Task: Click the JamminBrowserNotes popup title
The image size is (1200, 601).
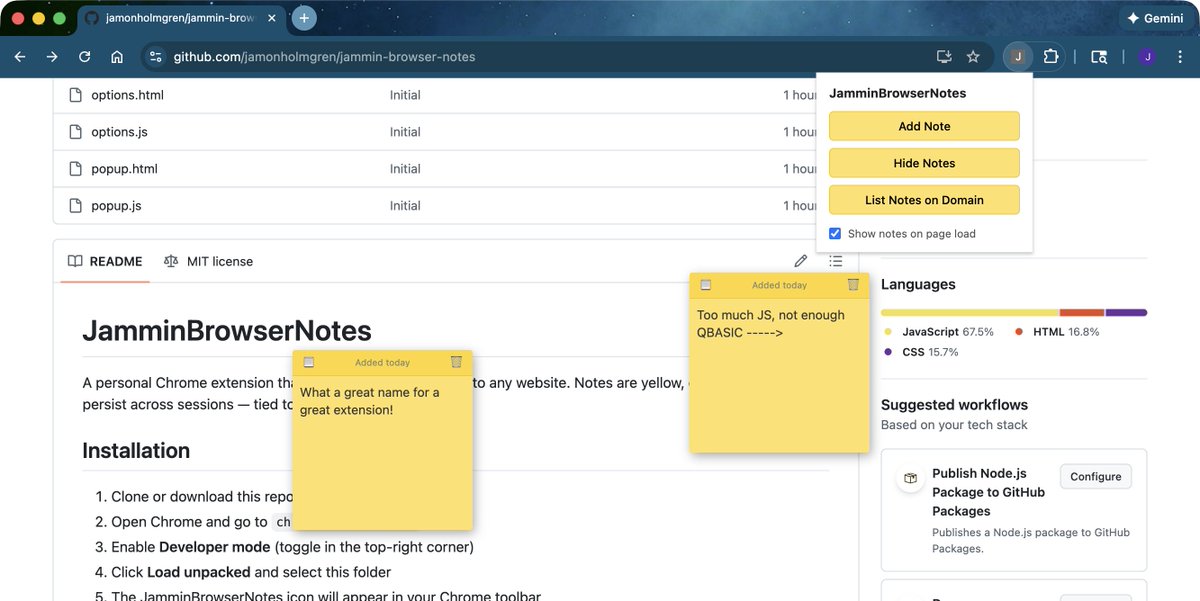Action: pos(898,93)
